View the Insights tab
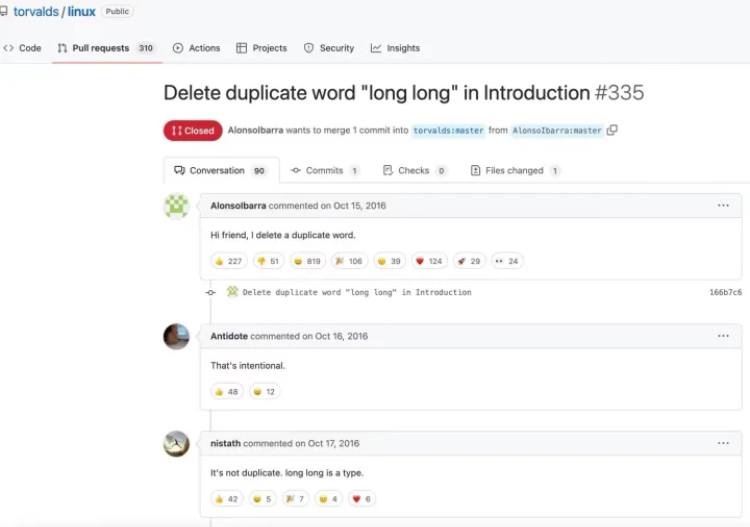The width and height of the screenshot is (750, 527). (395, 48)
